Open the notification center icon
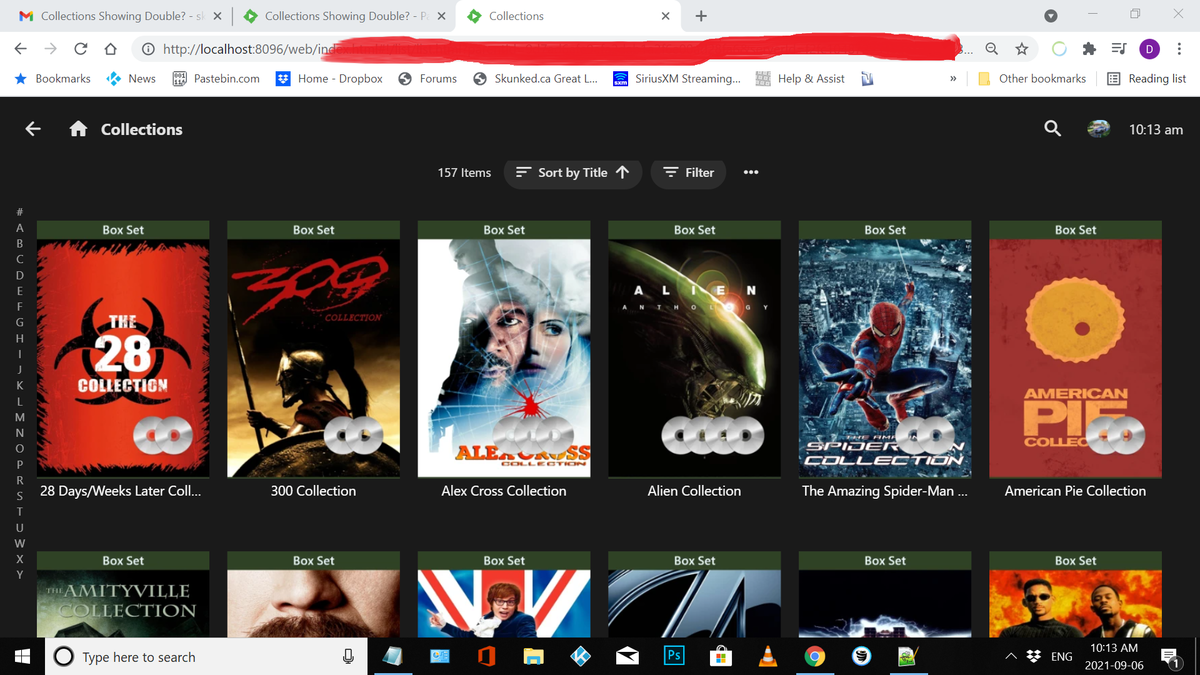The height and width of the screenshot is (675, 1200). point(1170,657)
